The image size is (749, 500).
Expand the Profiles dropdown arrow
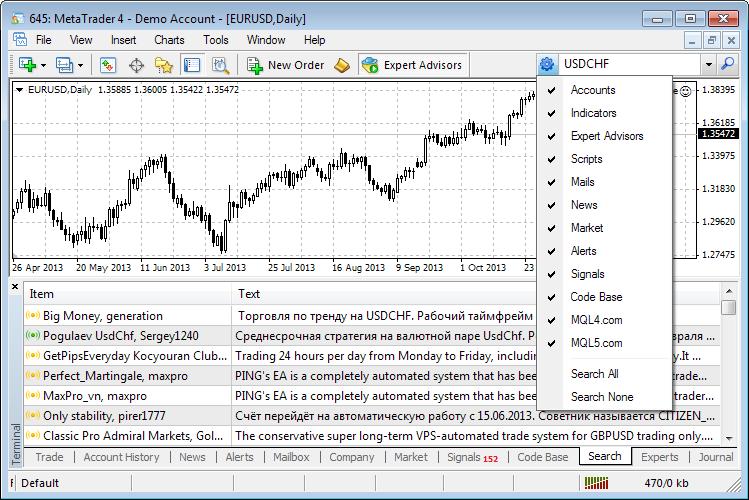80,65
